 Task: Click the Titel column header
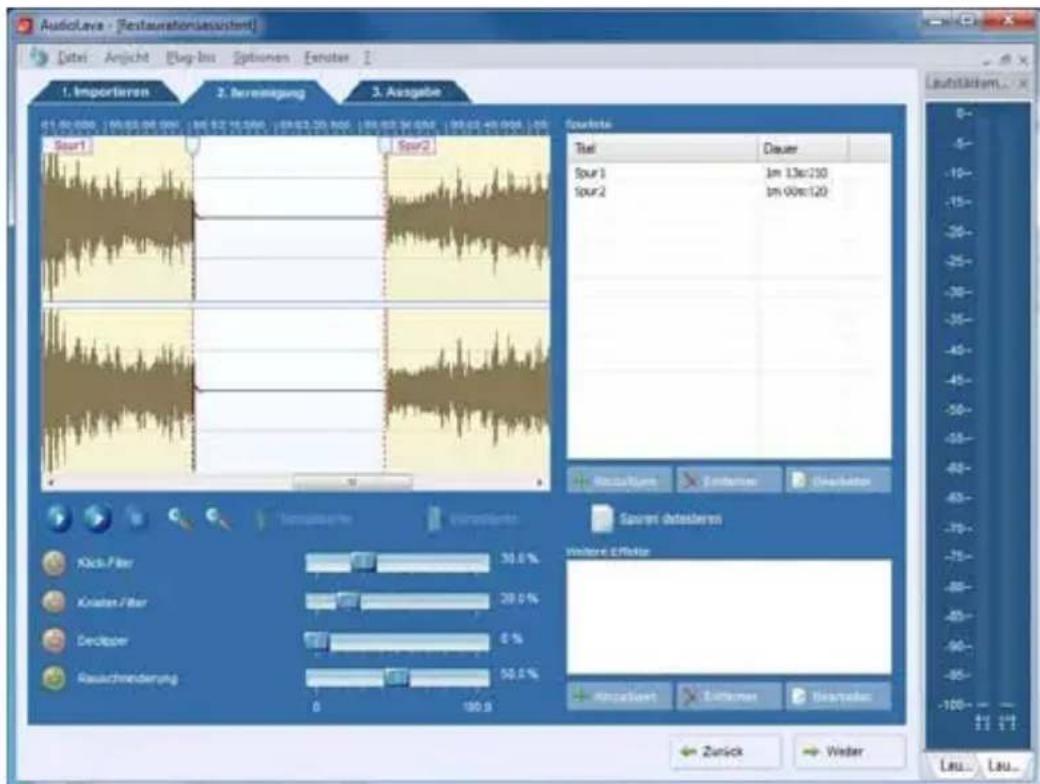coord(663,149)
